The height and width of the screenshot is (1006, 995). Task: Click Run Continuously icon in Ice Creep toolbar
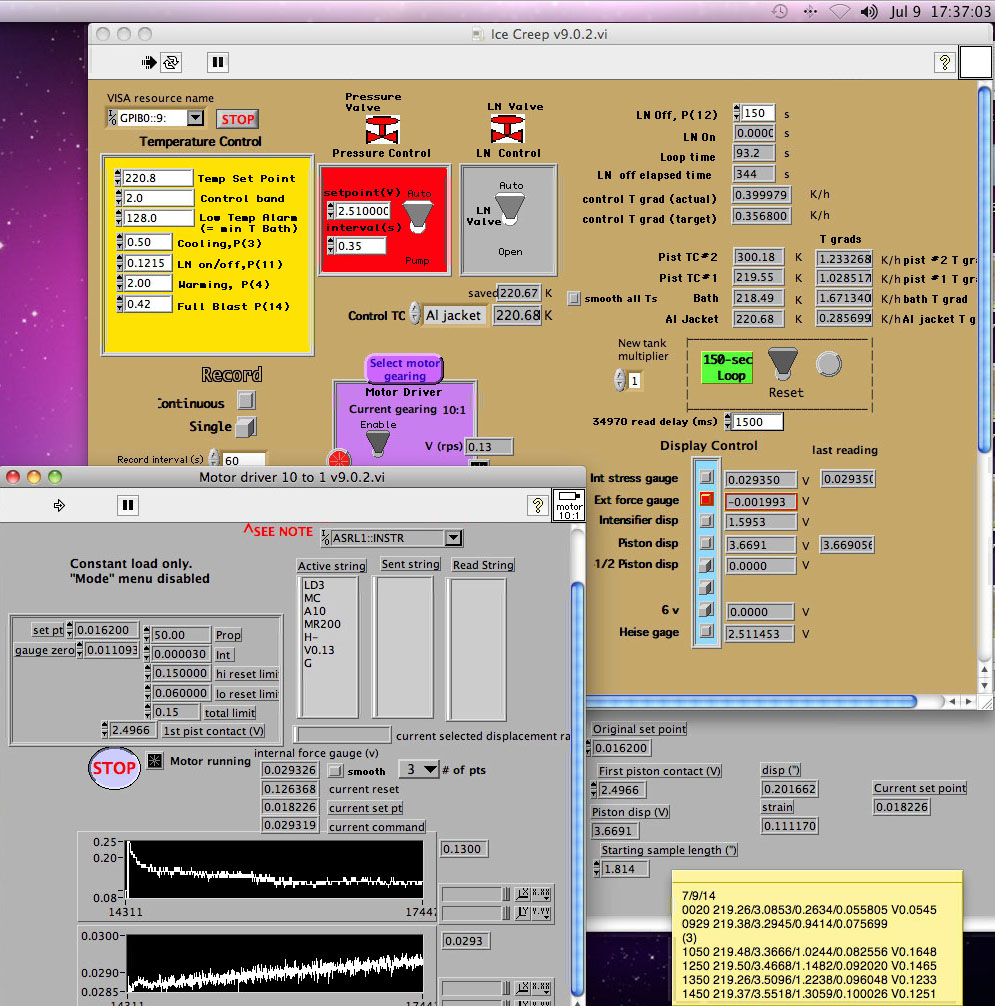(x=172, y=62)
